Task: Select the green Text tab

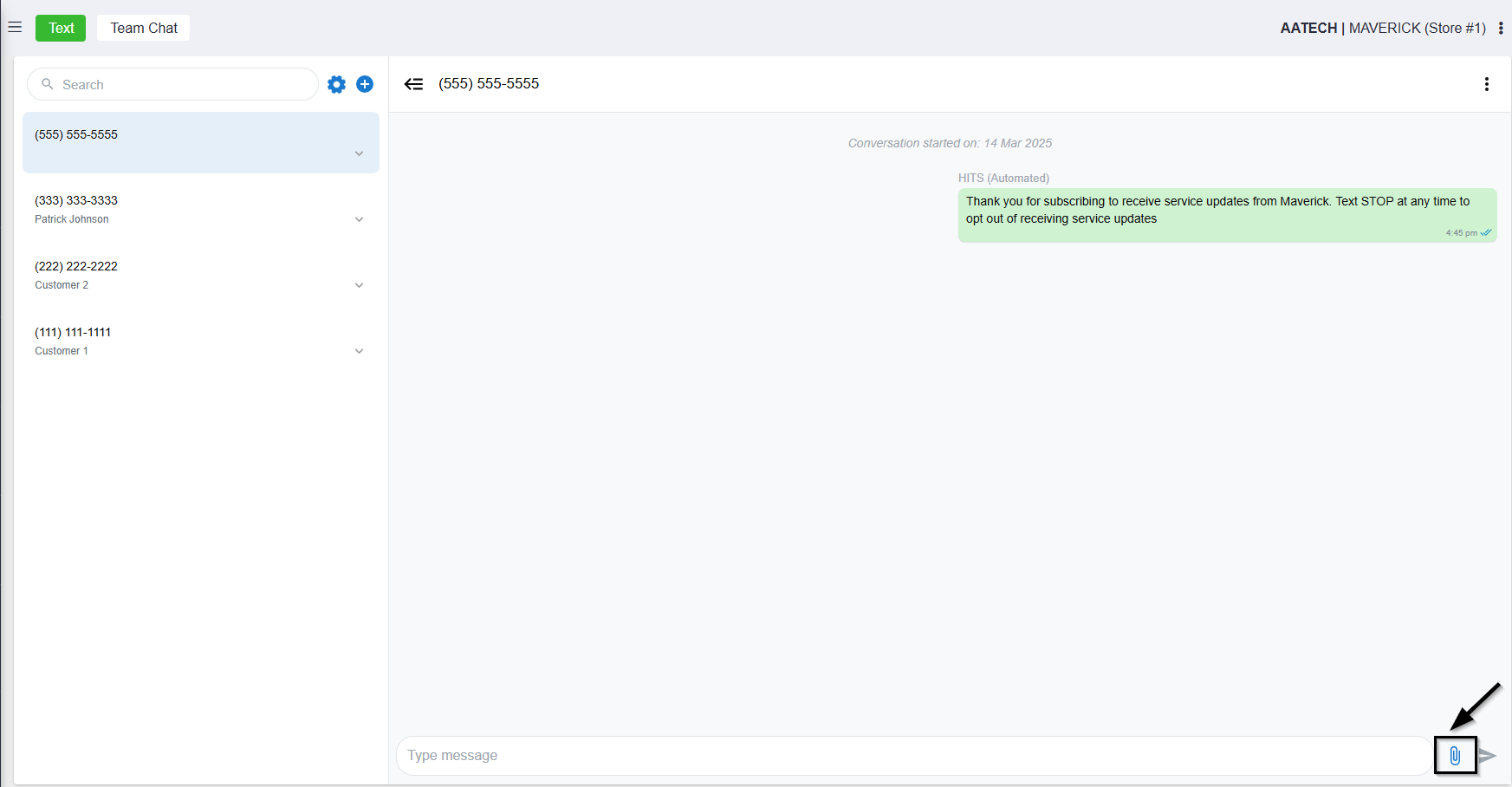Action: pos(61,28)
